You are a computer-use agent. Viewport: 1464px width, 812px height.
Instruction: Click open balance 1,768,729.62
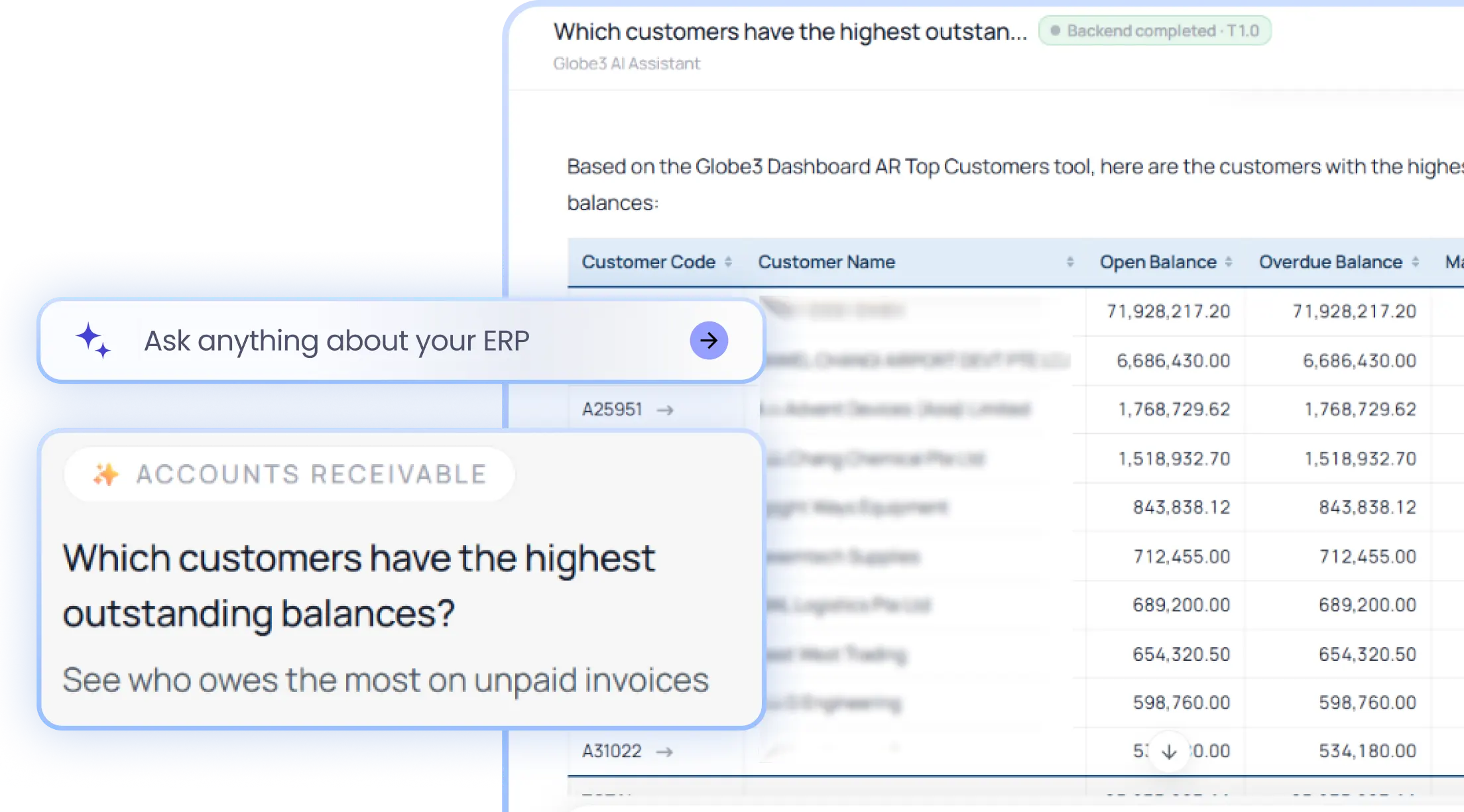tap(1174, 410)
